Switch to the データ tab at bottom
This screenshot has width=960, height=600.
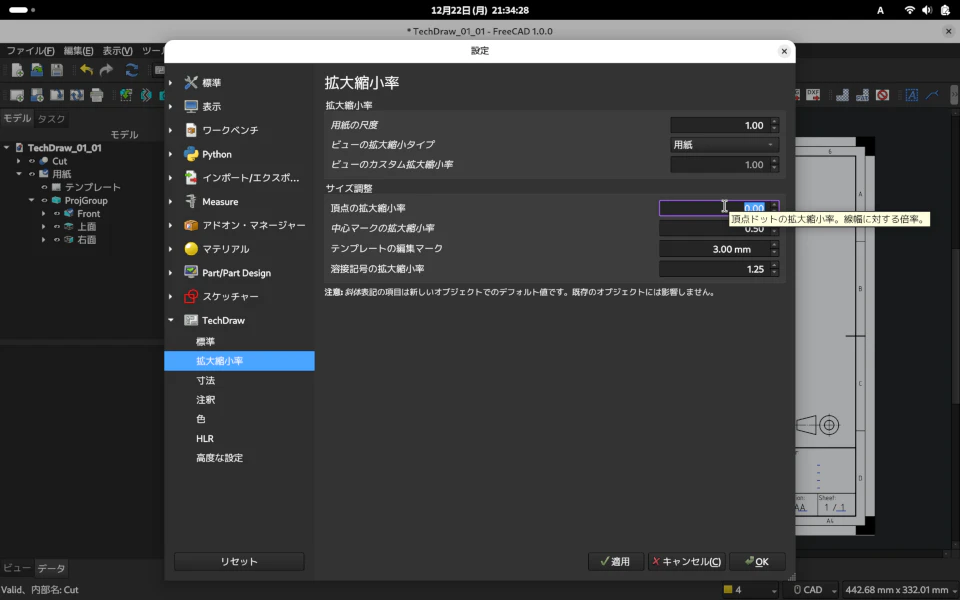pos(51,568)
